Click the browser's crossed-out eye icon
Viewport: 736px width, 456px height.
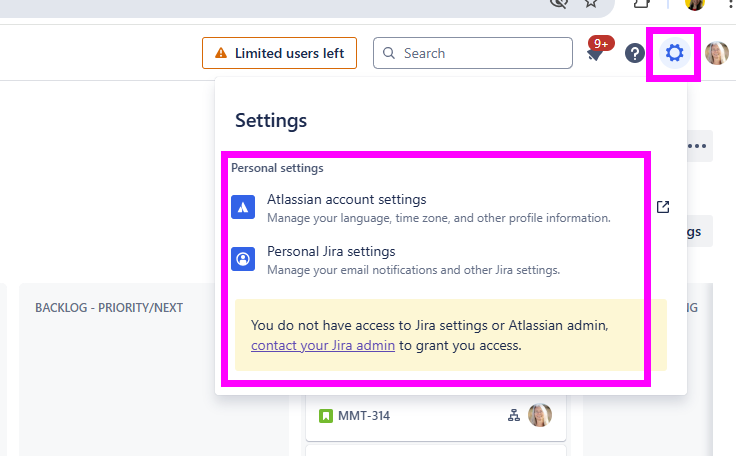pyautogui.click(x=559, y=3)
